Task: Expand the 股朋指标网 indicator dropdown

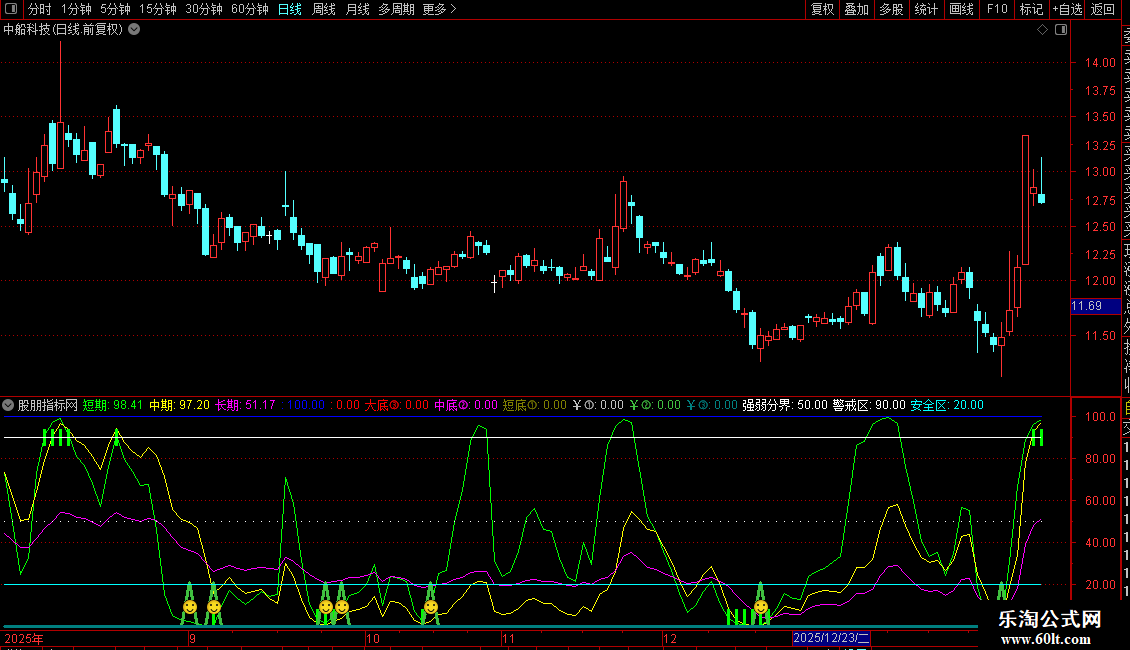Action: coord(8,405)
